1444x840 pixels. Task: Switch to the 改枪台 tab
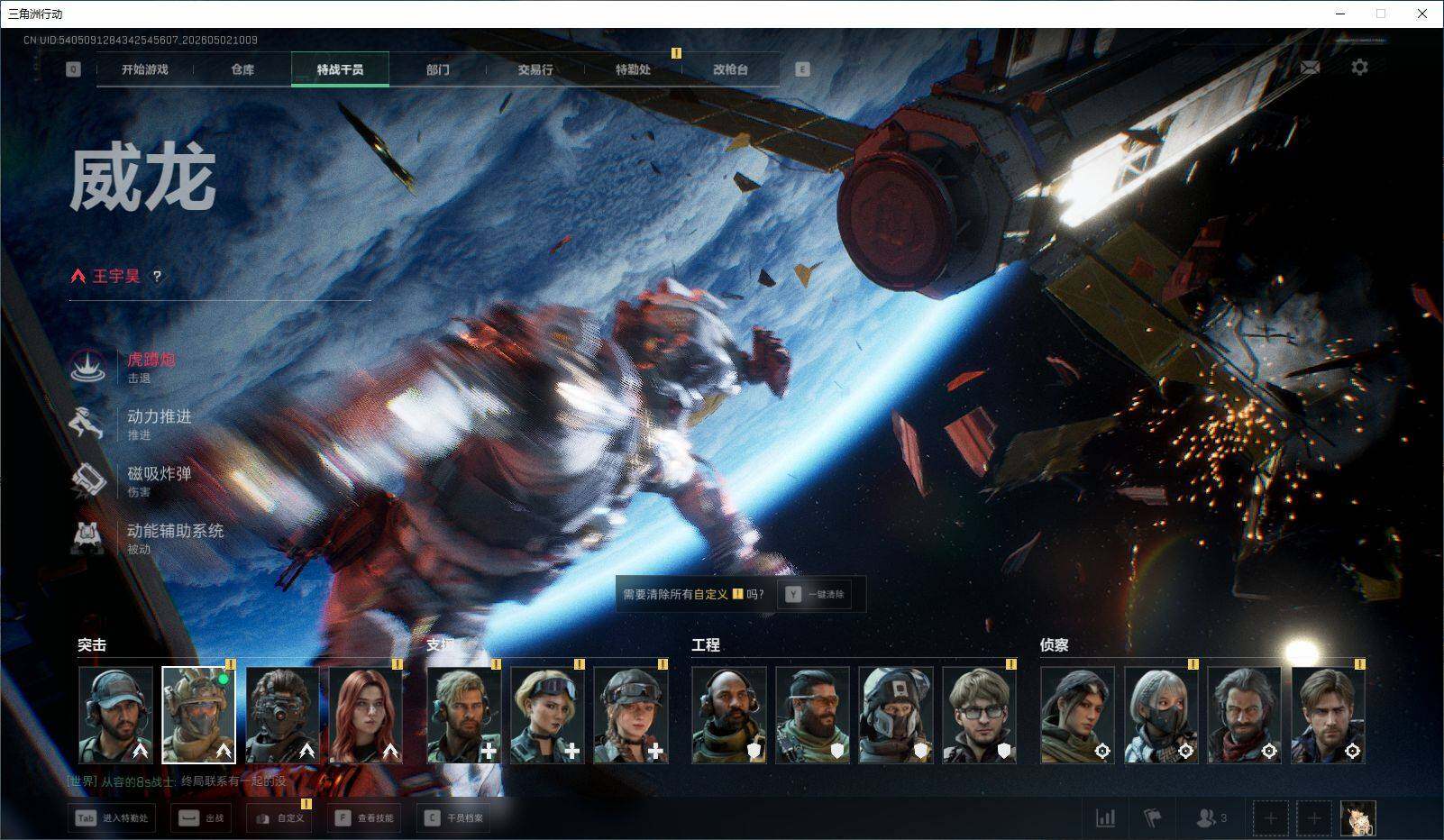(730, 69)
